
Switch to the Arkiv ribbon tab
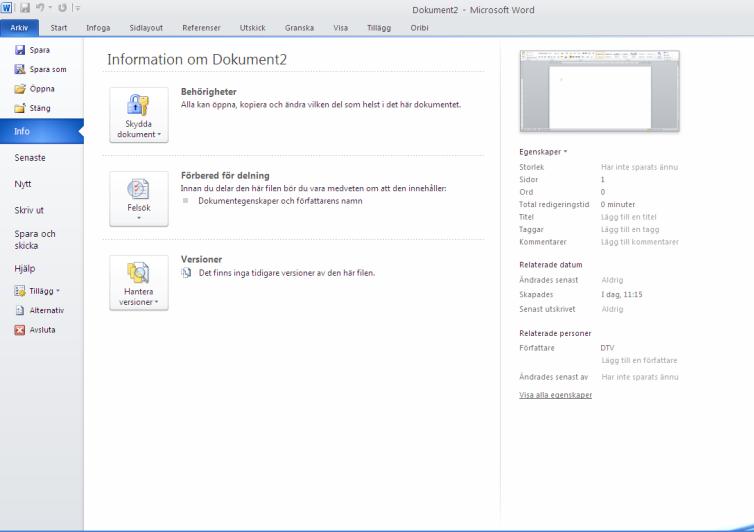[x=19, y=28]
